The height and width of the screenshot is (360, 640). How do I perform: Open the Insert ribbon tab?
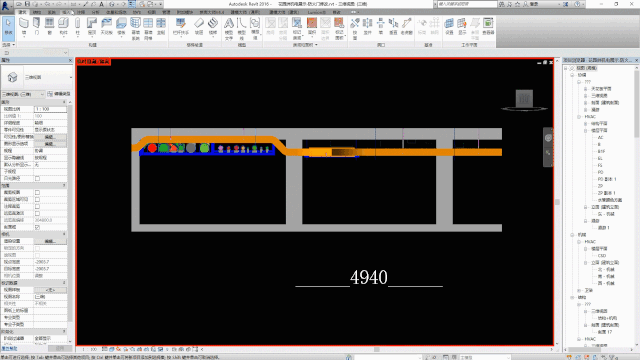[66, 12]
